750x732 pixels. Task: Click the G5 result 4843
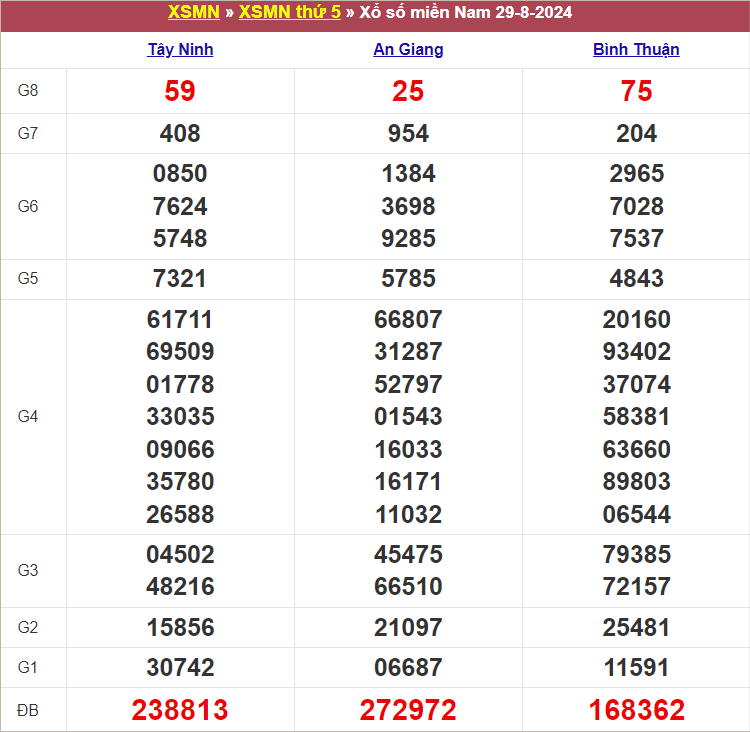[x=636, y=278]
